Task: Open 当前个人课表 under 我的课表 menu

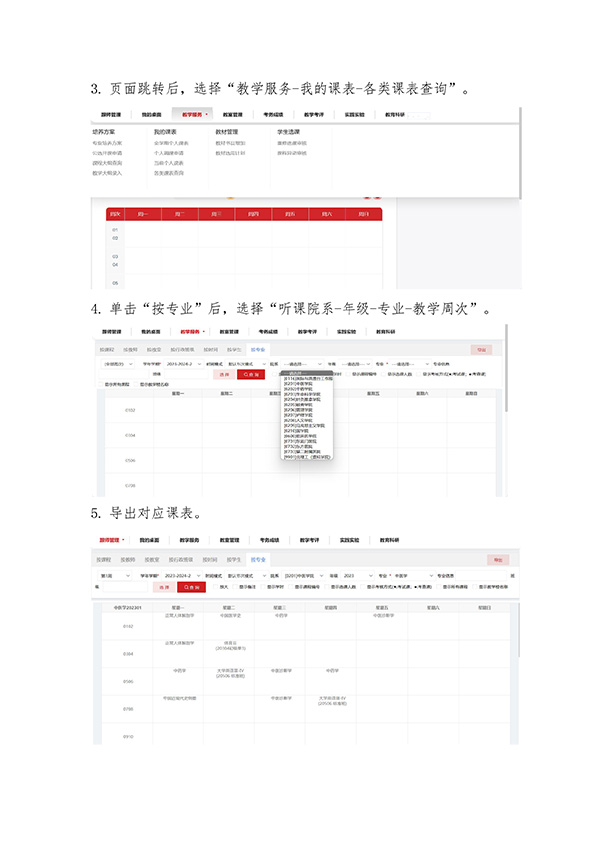Action: click(169, 163)
